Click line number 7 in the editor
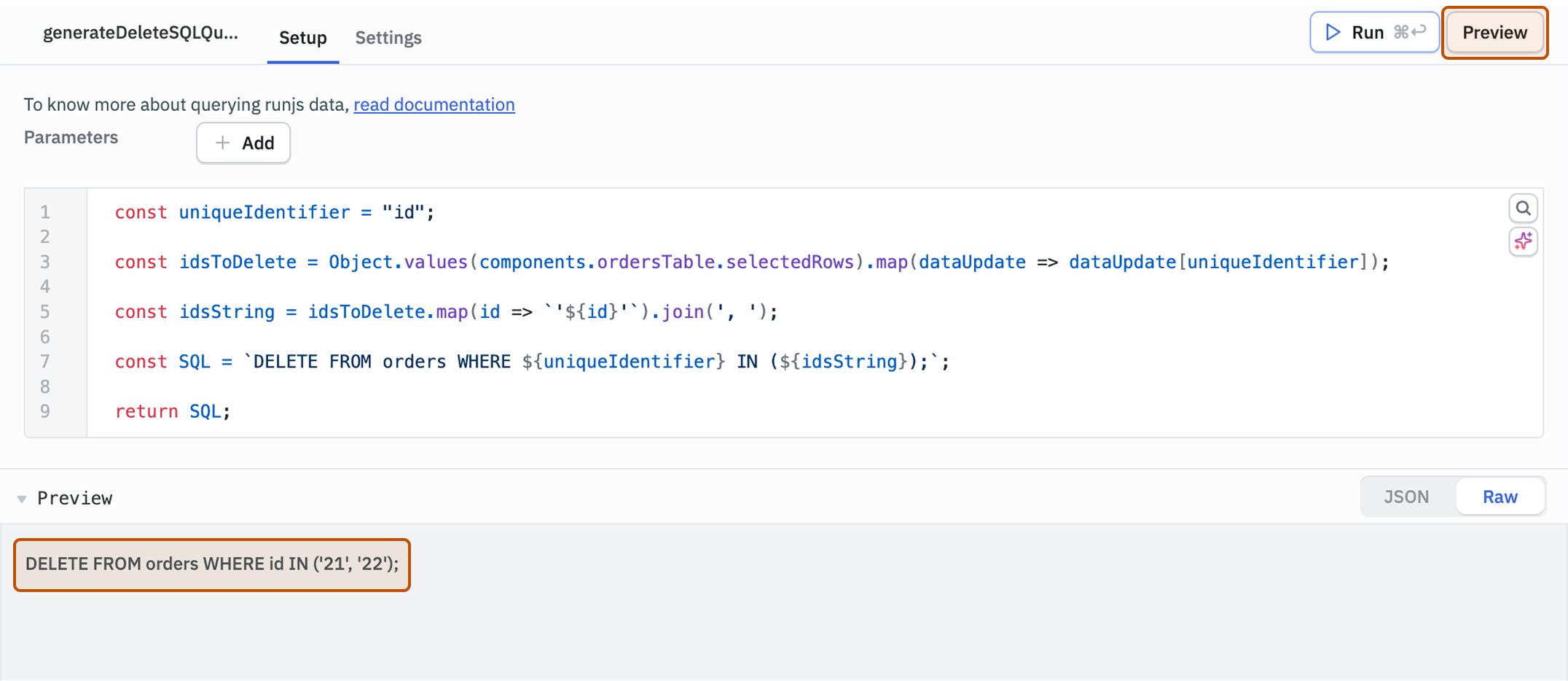Screen dimensions: 1568x681 point(44,362)
